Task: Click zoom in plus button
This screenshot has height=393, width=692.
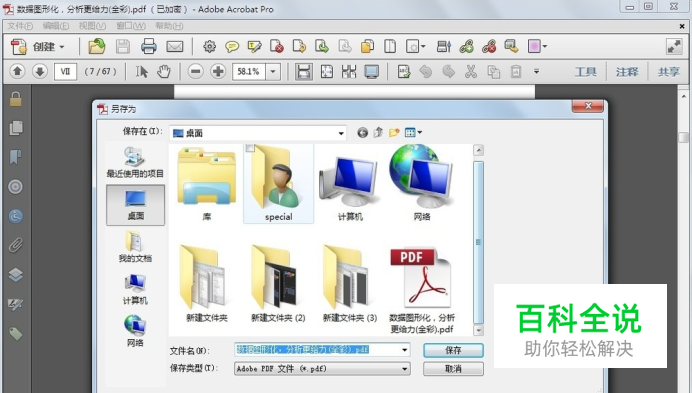Action: point(218,72)
